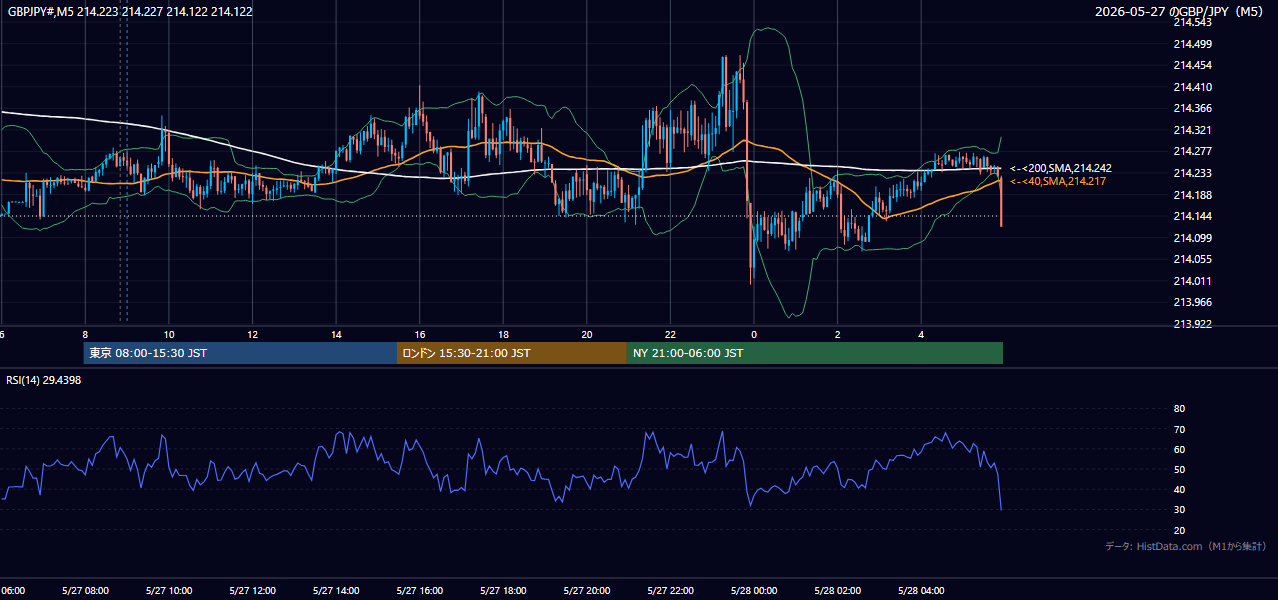Click the 5/27 18:00 date label
The image size is (1278, 600).
[x=503, y=591]
